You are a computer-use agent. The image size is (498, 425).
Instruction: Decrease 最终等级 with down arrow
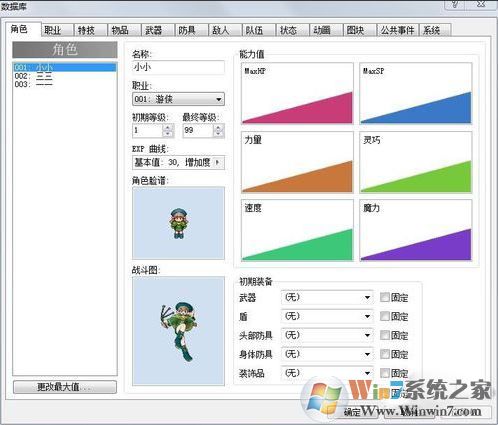219,134
